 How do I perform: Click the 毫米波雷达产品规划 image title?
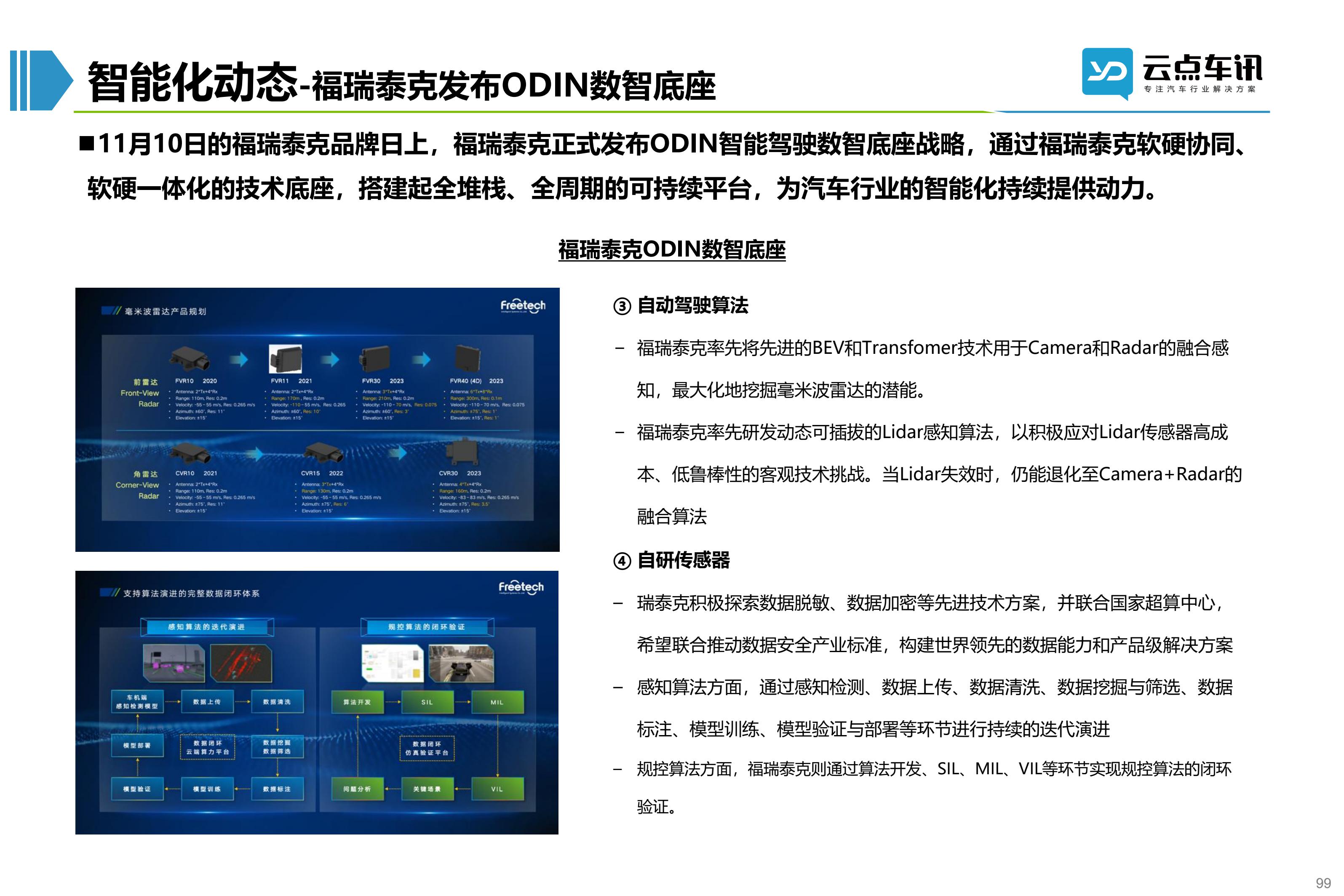(165, 311)
